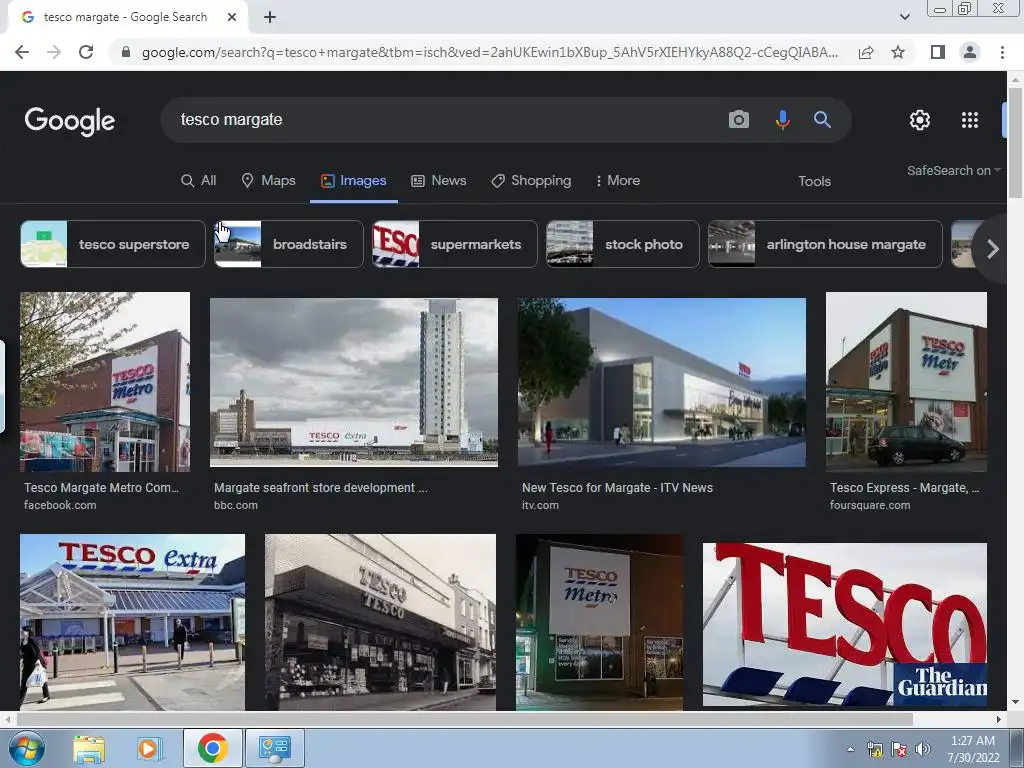1024x768 pixels.
Task: Search by image using camera icon
Action: (x=739, y=120)
